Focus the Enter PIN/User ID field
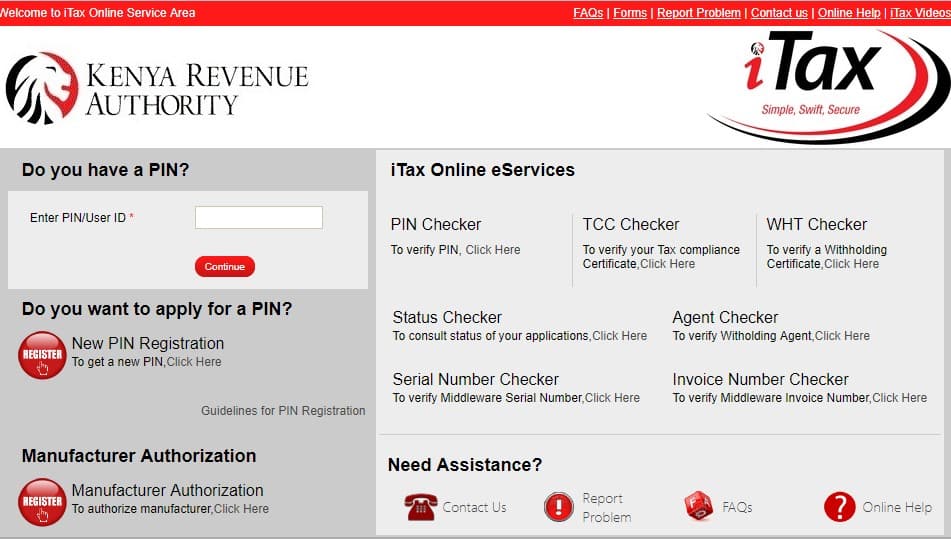The image size is (951, 540). 259,218
